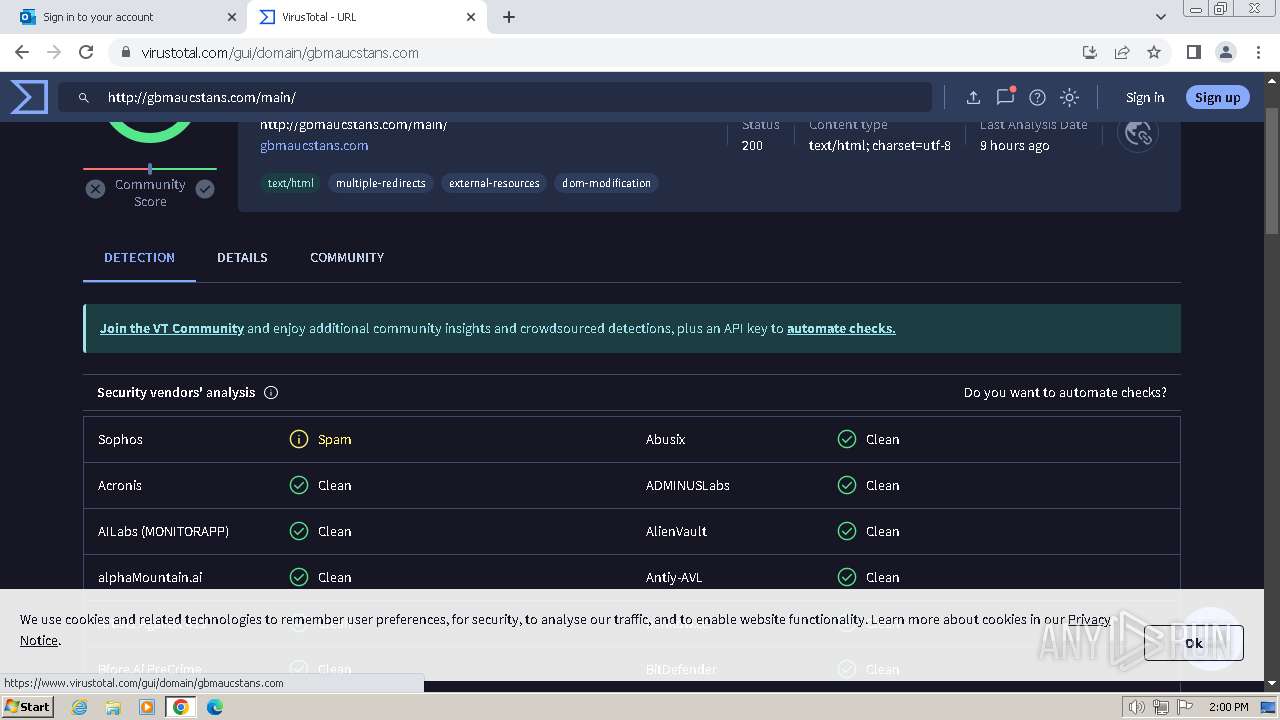Bookmark this page with the star icon
The image size is (1280, 720).
[x=1154, y=52]
